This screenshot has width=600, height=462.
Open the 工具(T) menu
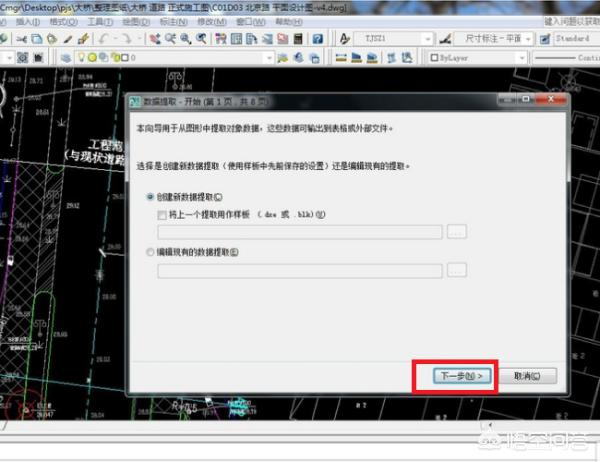(99, 20)
